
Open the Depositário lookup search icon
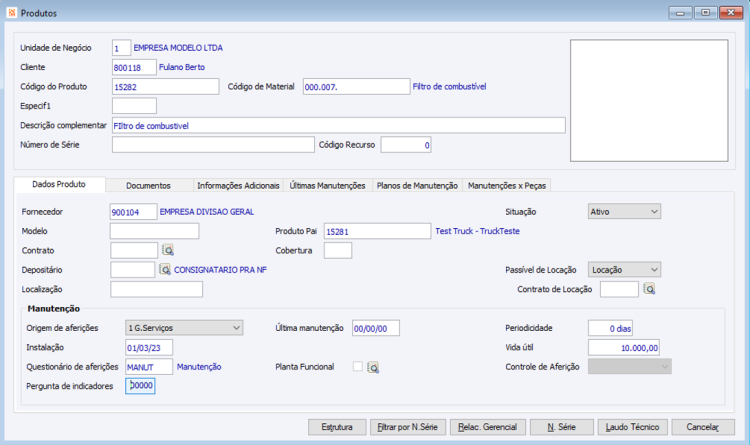coord(165,269)
